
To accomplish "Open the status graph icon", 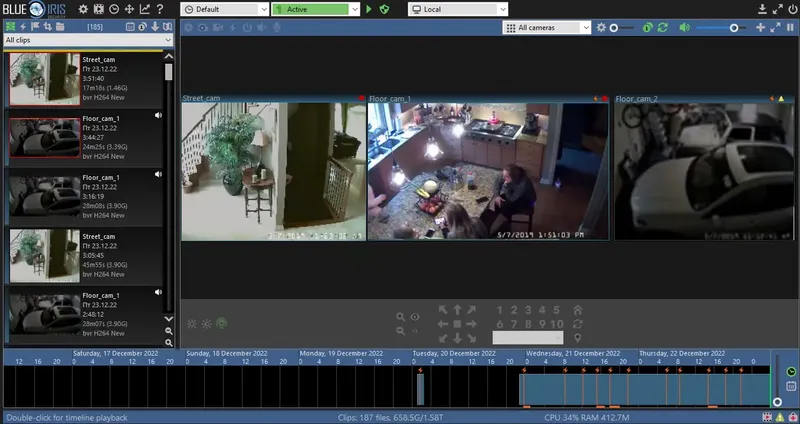I will coord(145,9).
